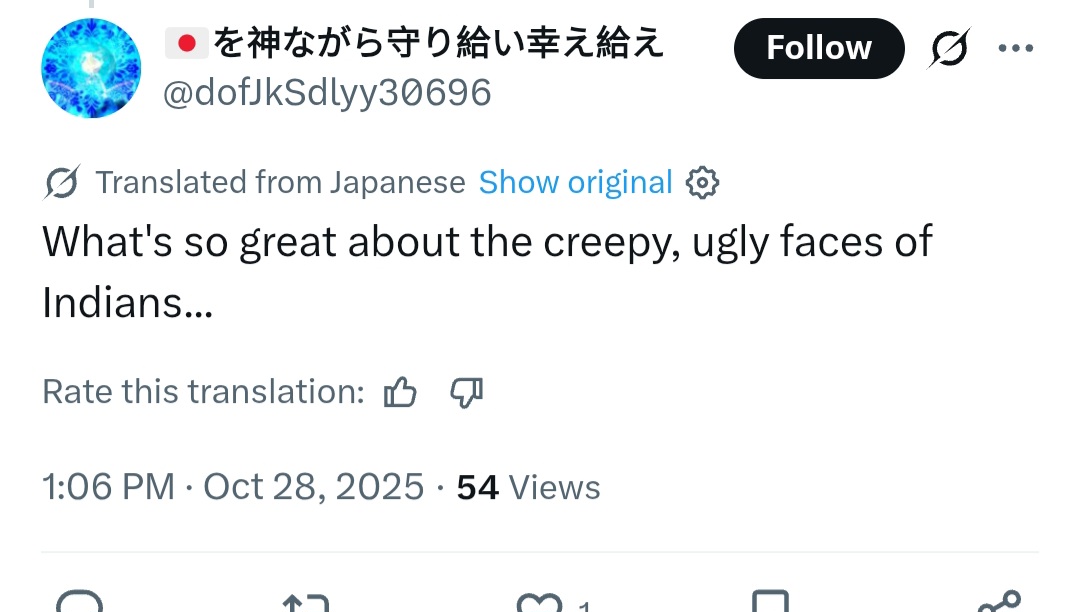Click the Translated from Japanese label
The image size is (1080, 612).
pos(280,183)
